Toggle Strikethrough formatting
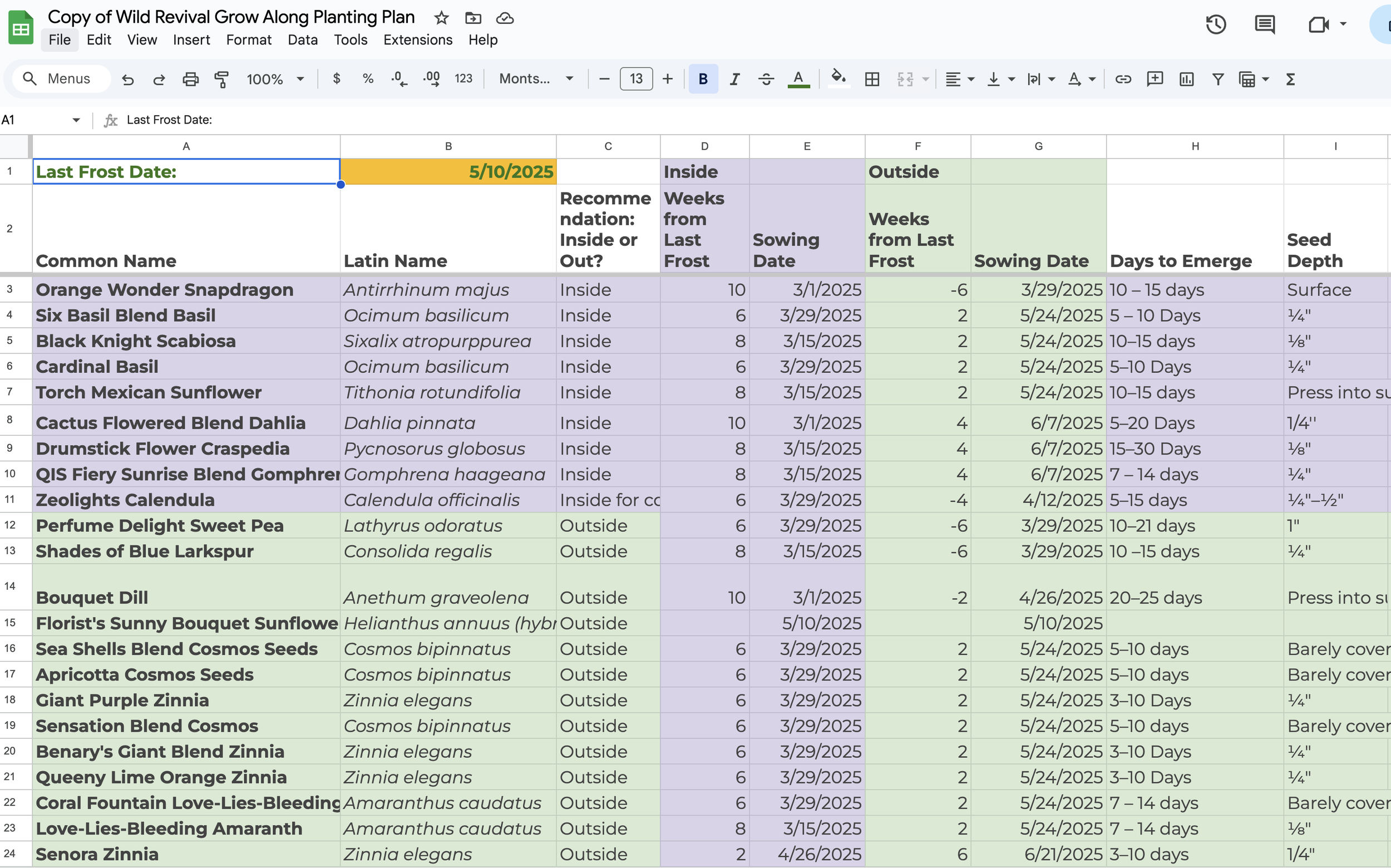 pos(766,79)
